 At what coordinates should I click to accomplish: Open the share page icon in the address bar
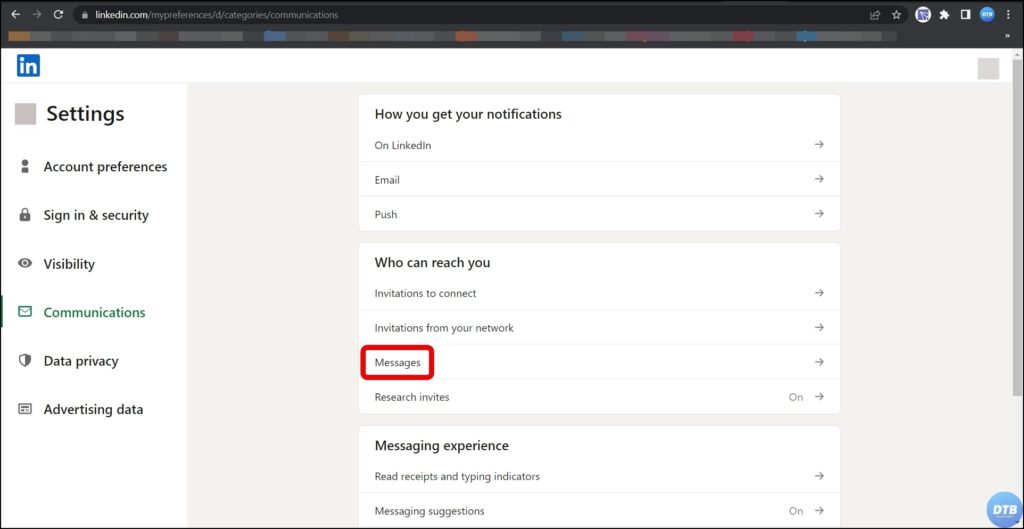click(x=875, y=14)
